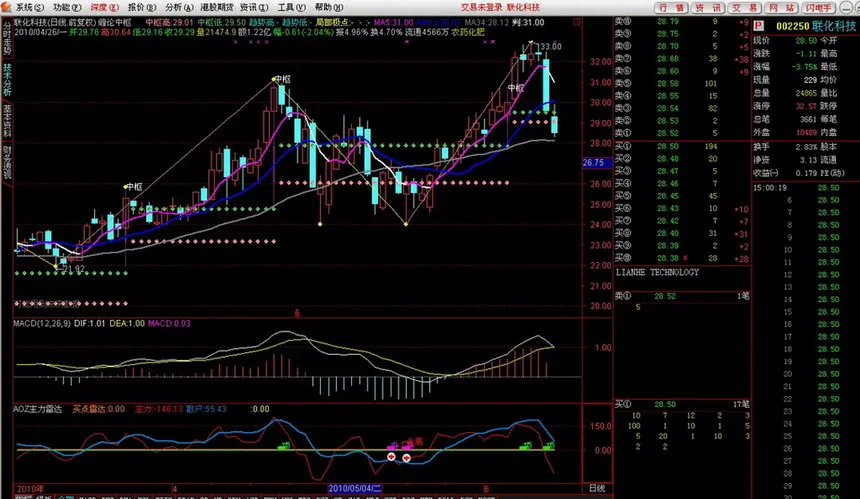Click the 交易未登录 status text in title bar
Screen dimensions: 860x499
coord(482,7)
